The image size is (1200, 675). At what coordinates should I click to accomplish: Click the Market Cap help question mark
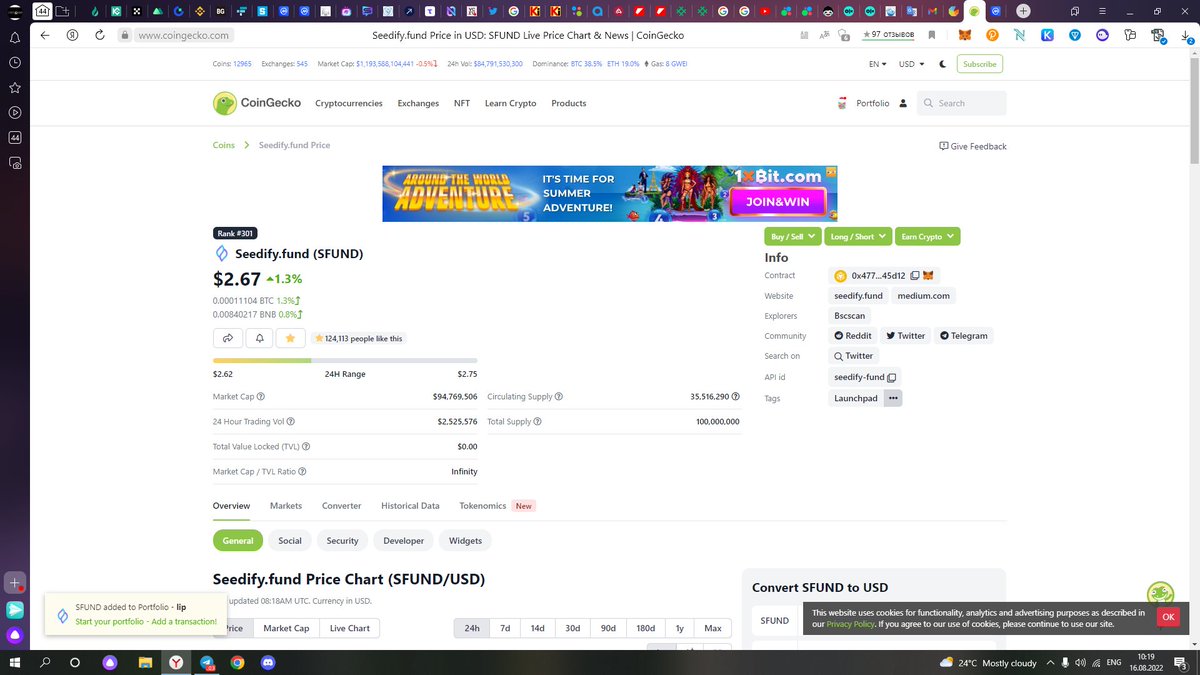point(261,397)
